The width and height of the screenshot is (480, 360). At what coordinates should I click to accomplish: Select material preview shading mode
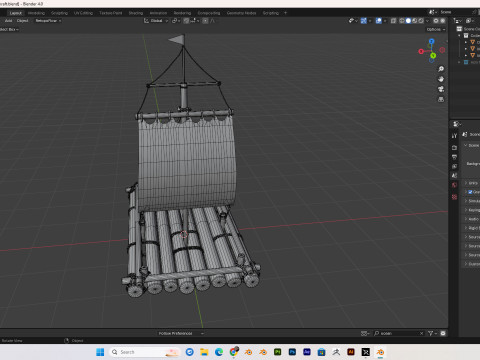[414, 21]
